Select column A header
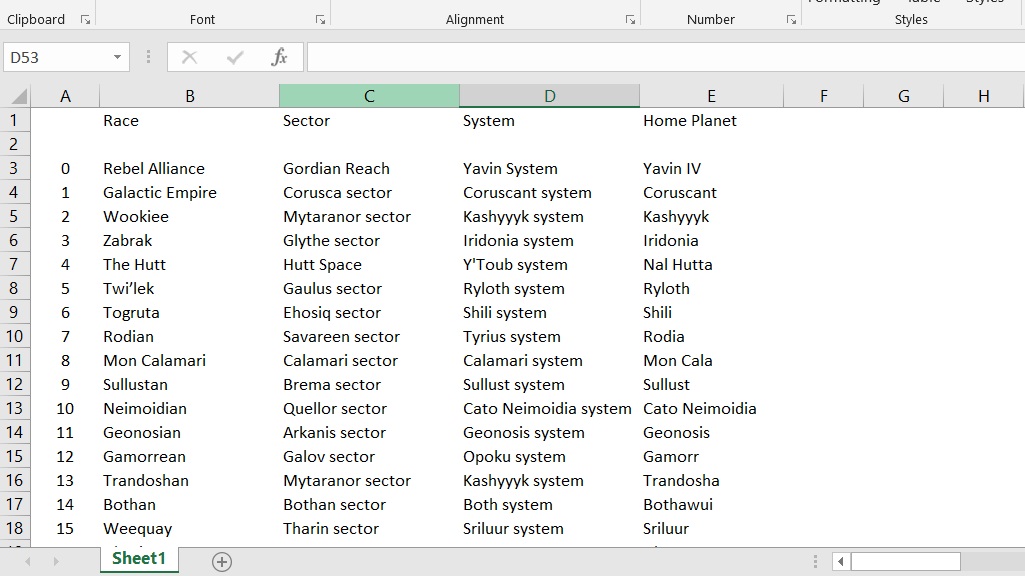 pos(65,96)
